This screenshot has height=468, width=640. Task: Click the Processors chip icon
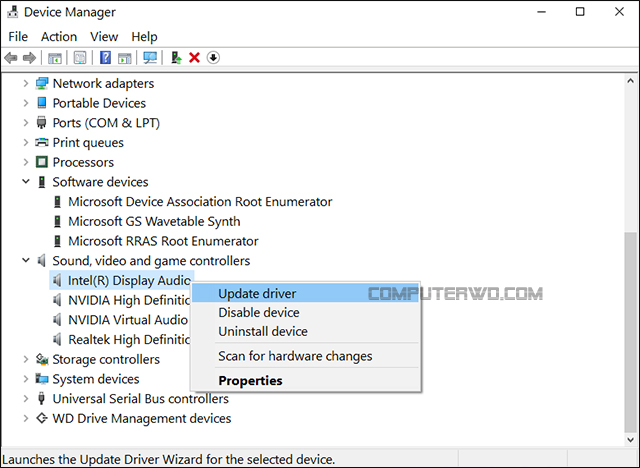pos(42,162)
